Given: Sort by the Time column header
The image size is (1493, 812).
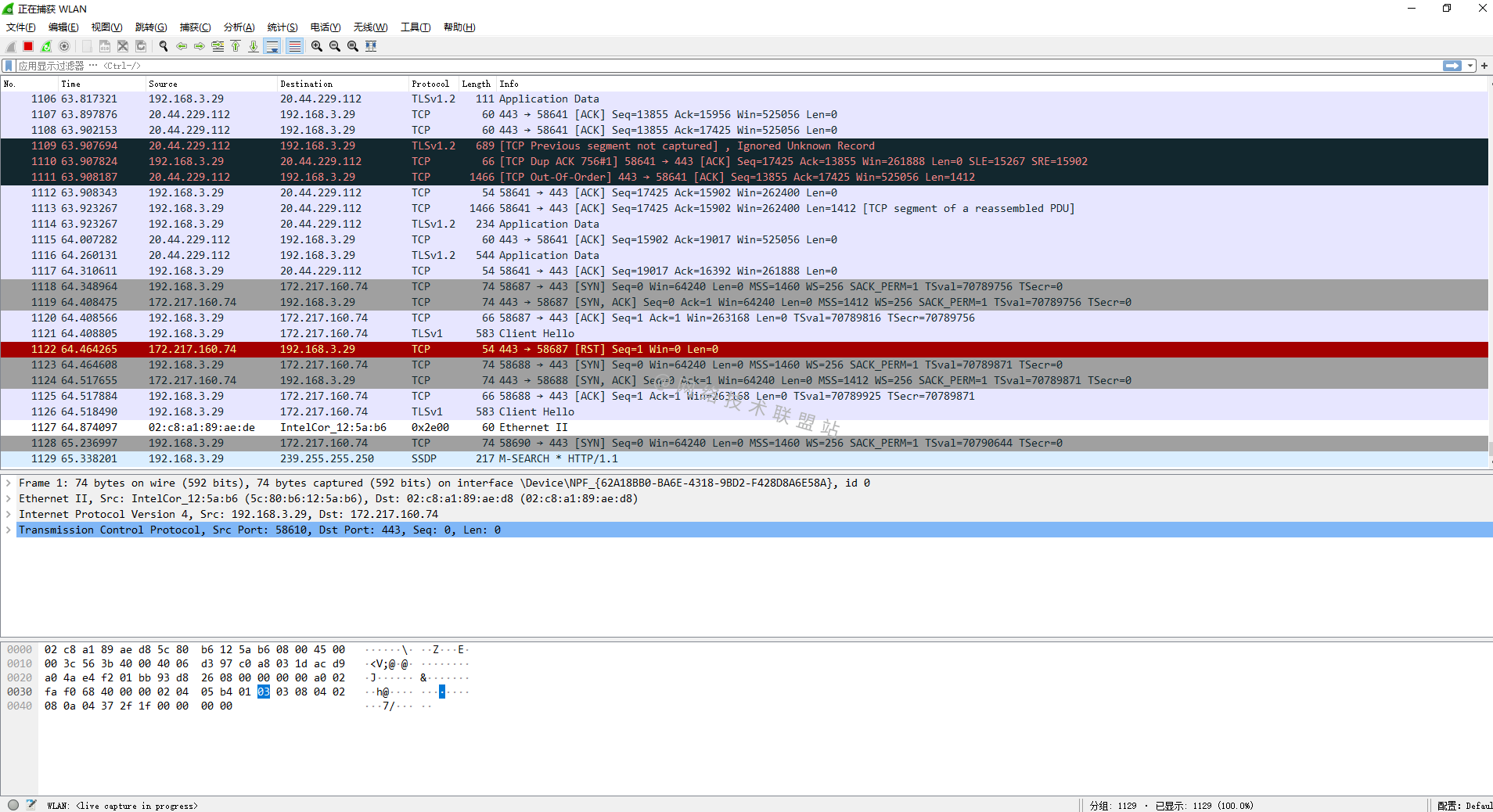Looking at the screenshot, I should [103, 84].
